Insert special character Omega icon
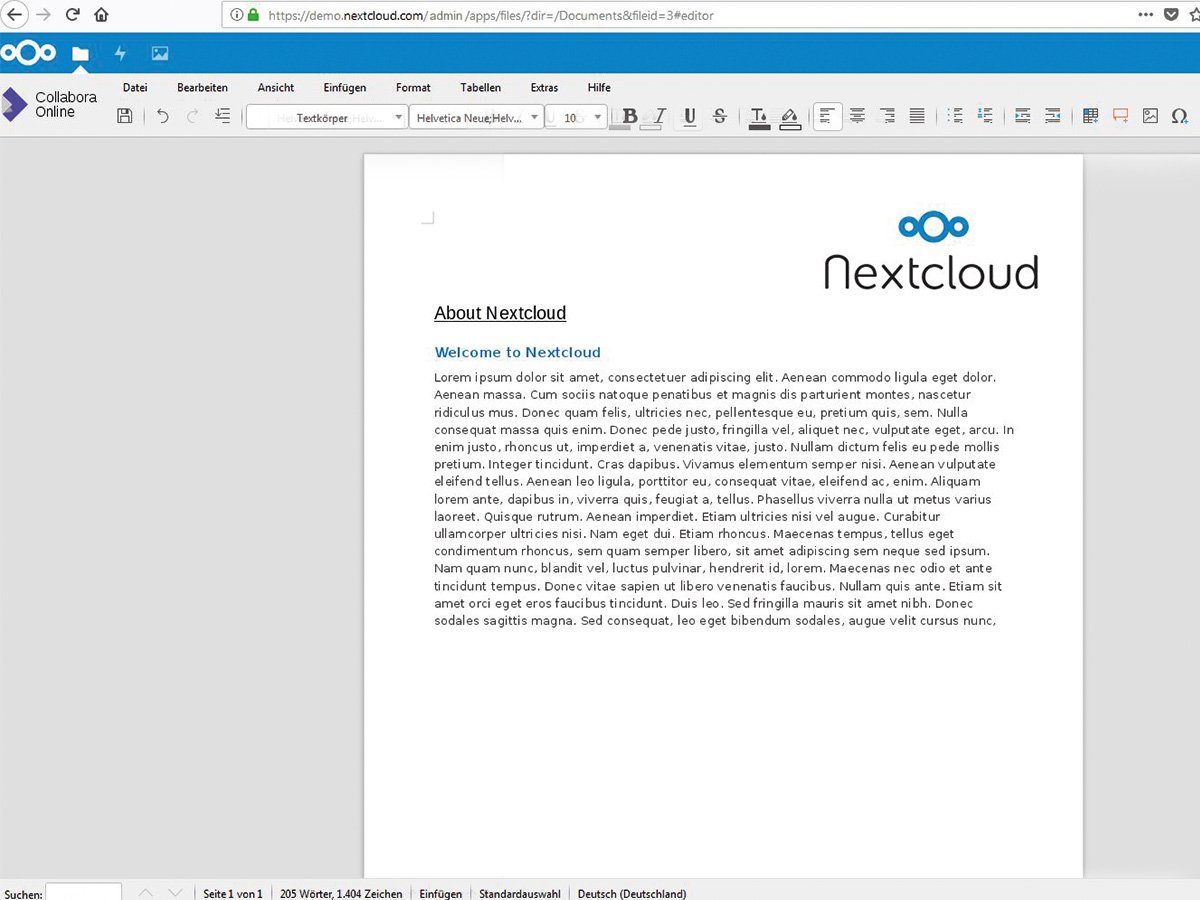 pos(1180,117)
